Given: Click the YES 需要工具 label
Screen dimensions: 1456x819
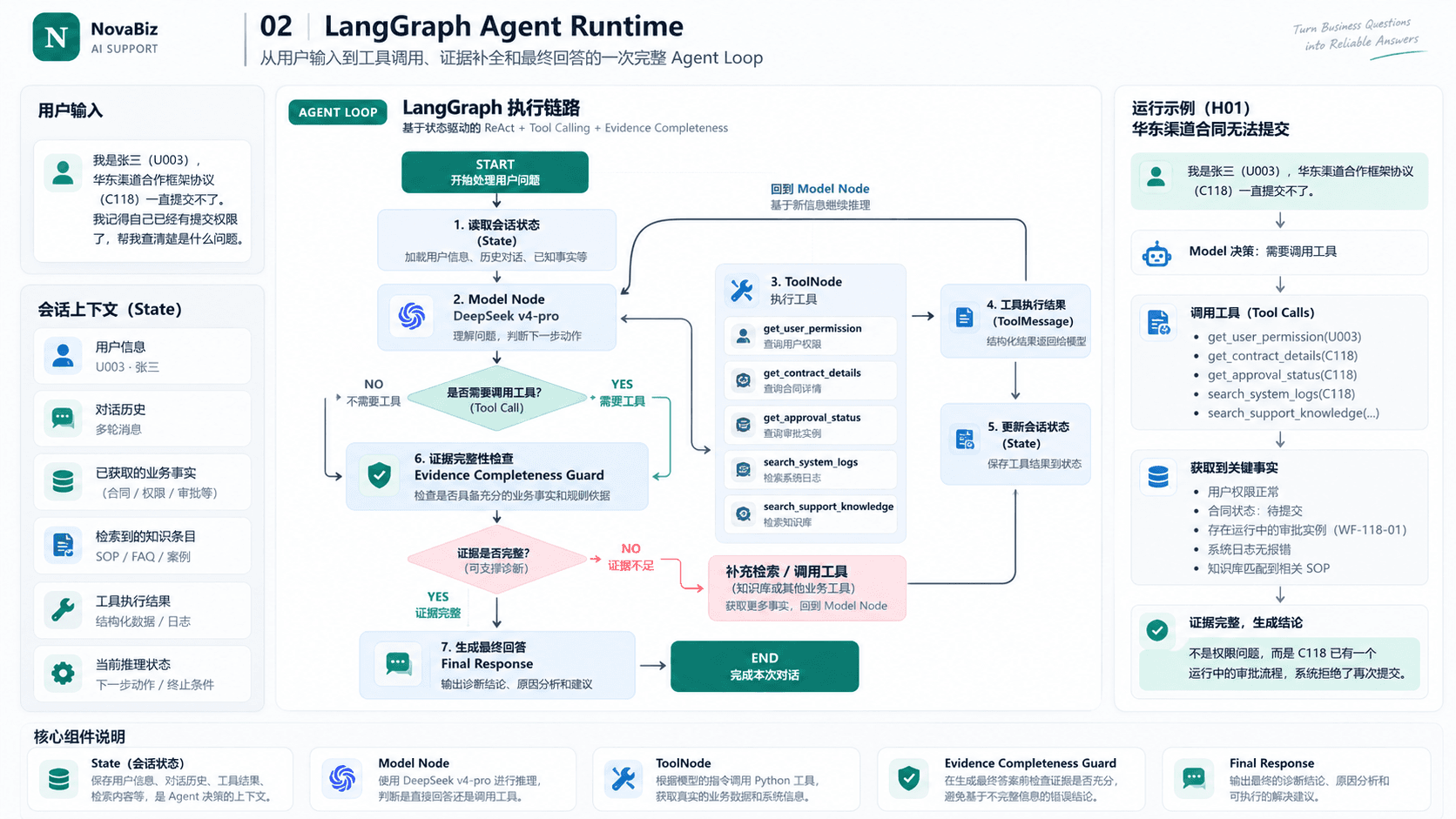Looking at the screenshot, I should pyautogui.click(x=622, y=393).
